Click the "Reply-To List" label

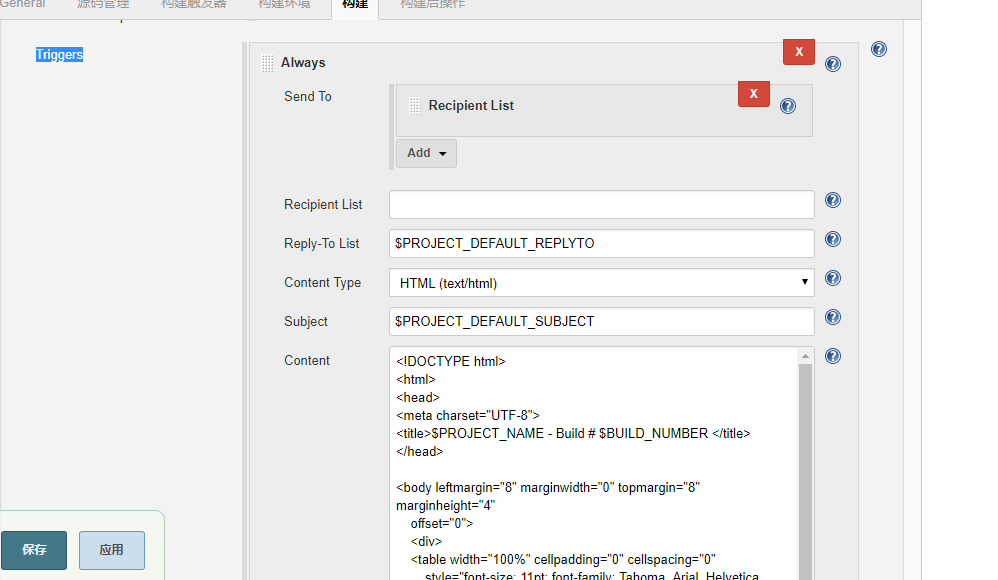[321, 243]
